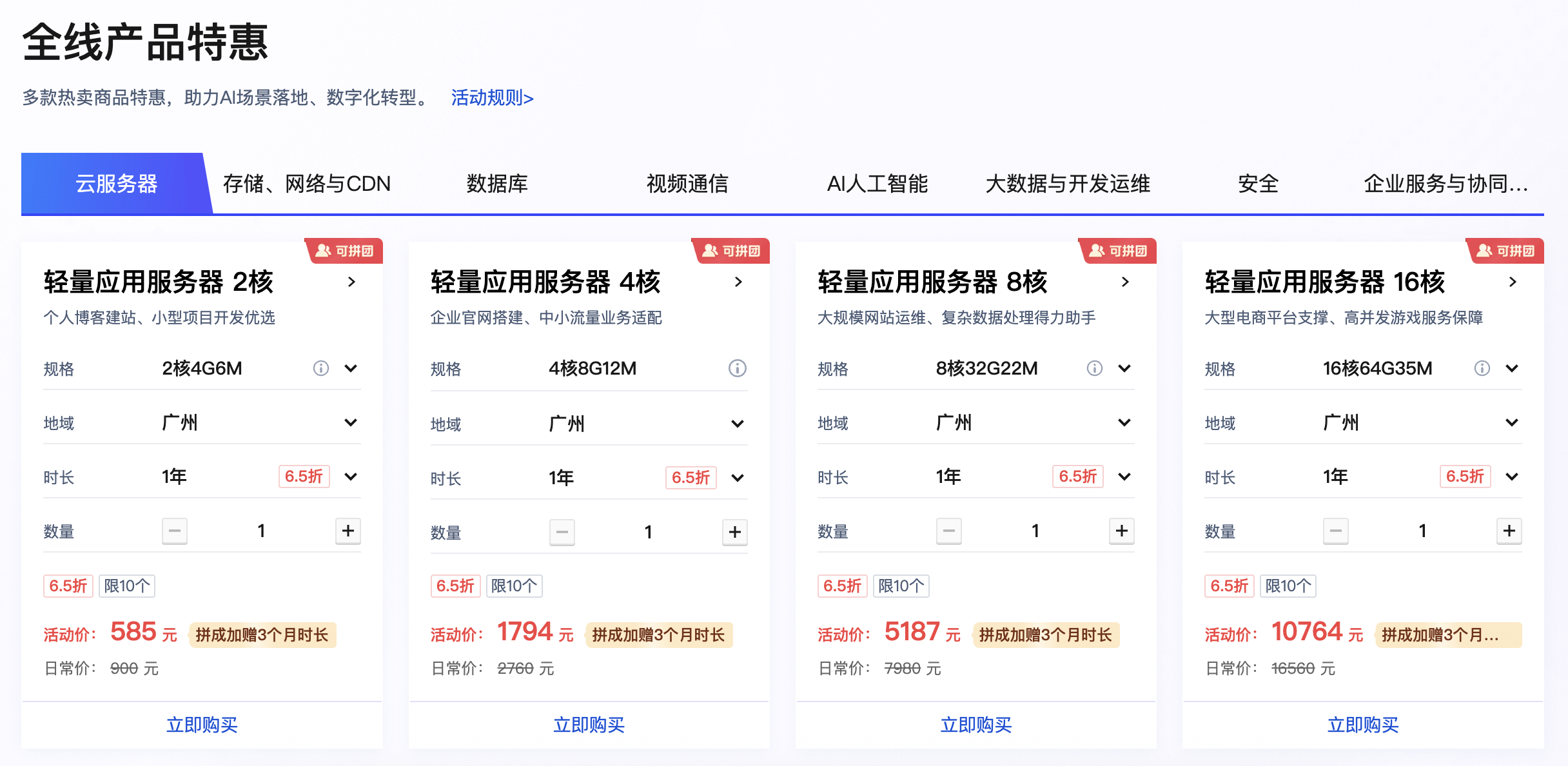Click 轻量应用服务器 4核 title

pos(545,282)
